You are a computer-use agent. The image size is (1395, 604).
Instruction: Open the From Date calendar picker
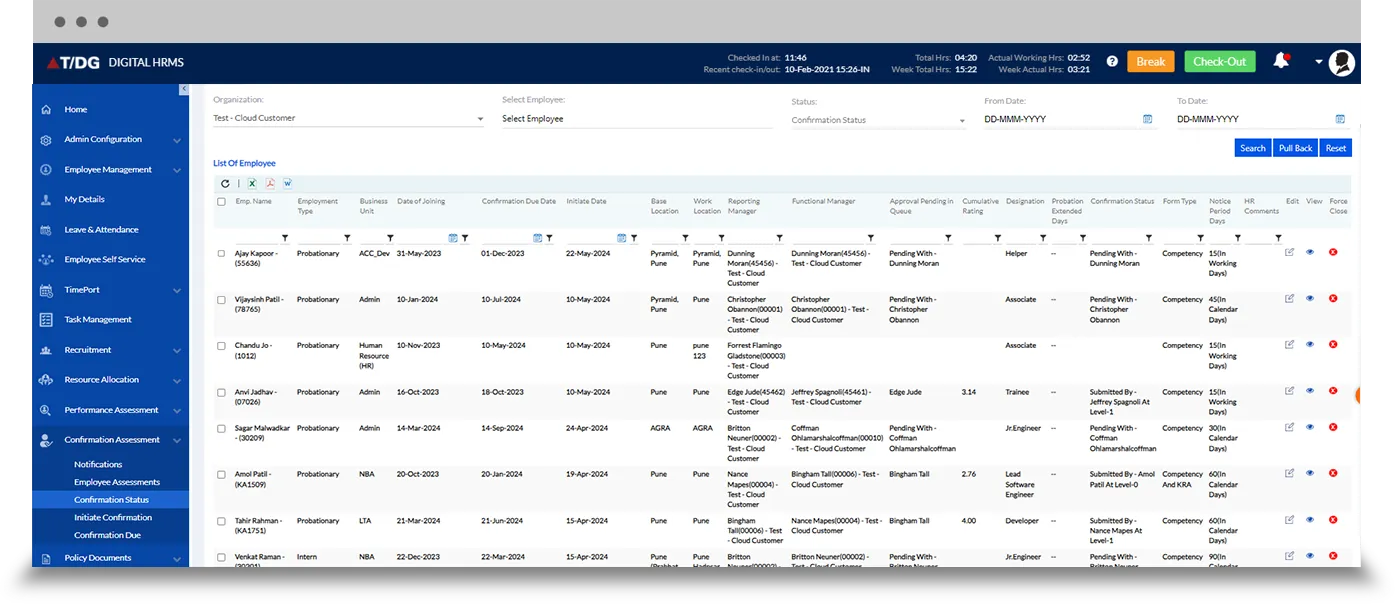click(x=1147, y=119)
